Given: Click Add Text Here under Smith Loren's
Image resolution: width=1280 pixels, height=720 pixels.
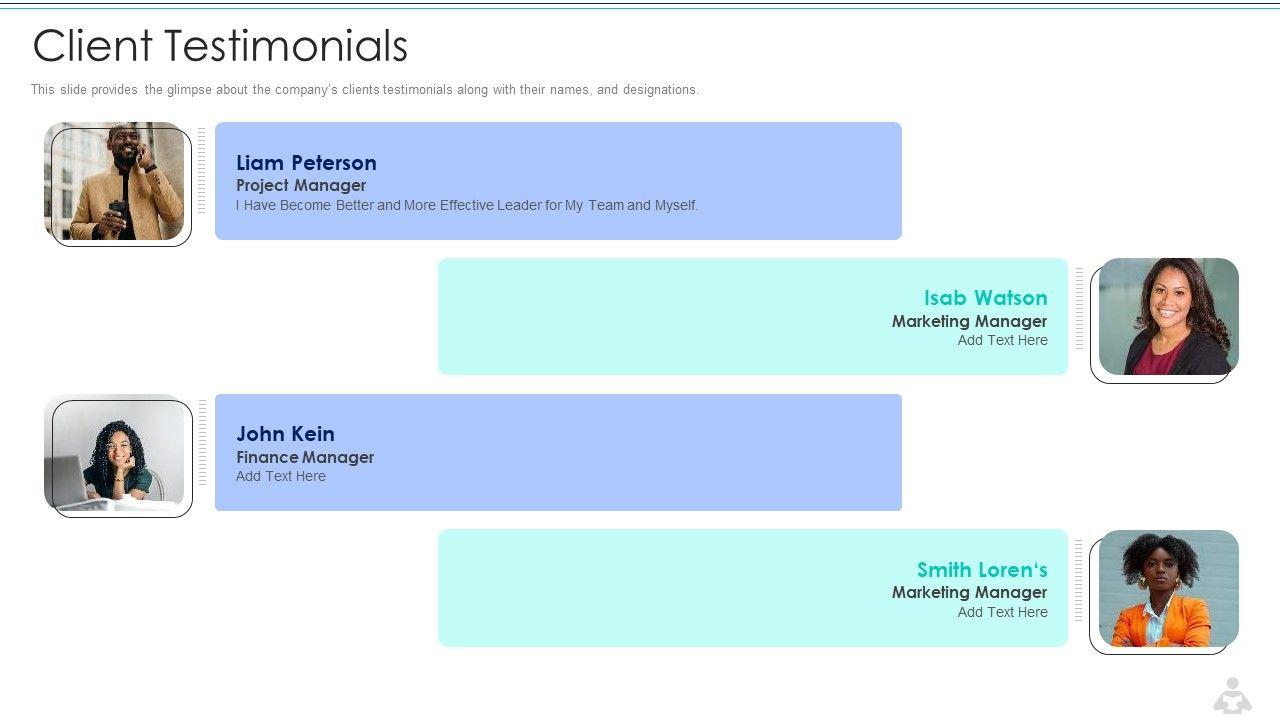Looking at the screenshot, I should click(1002, 612).
